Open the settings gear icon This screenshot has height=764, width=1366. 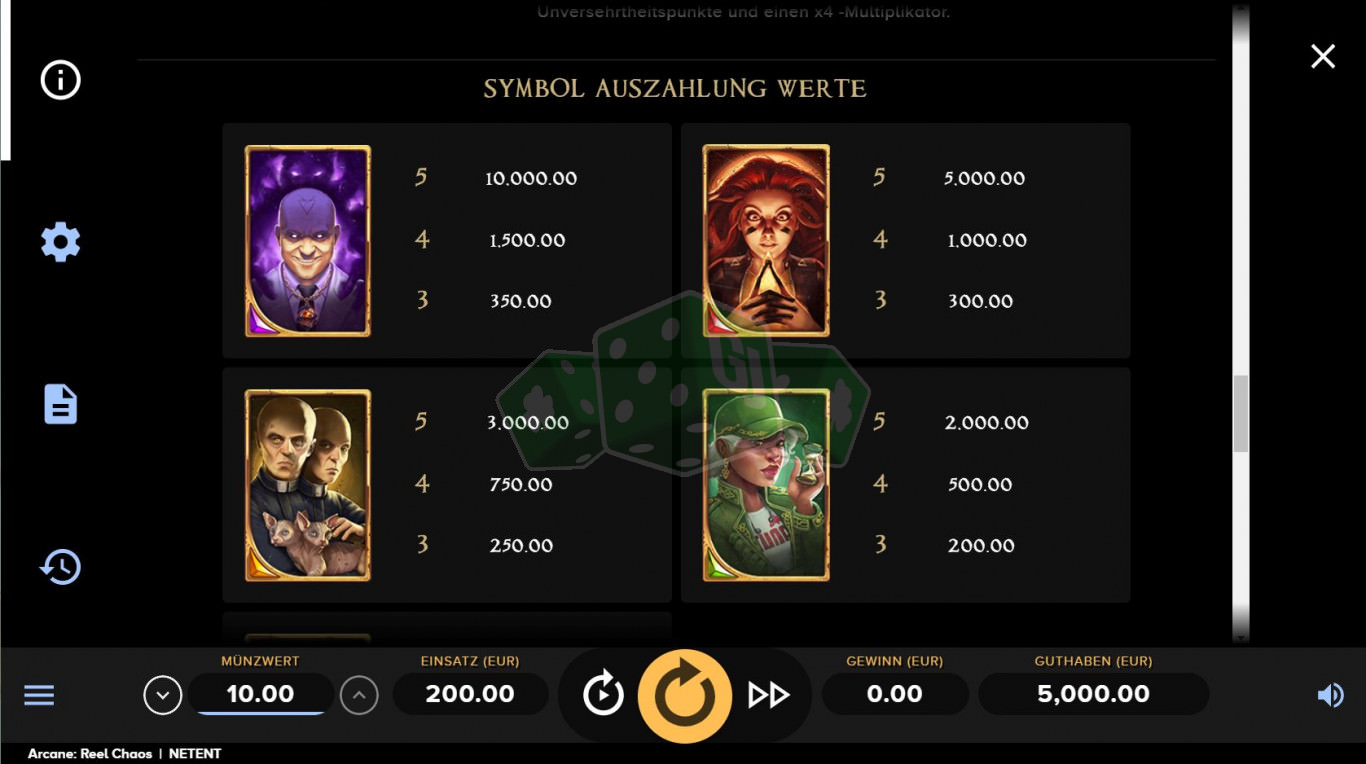pos(60,242)
